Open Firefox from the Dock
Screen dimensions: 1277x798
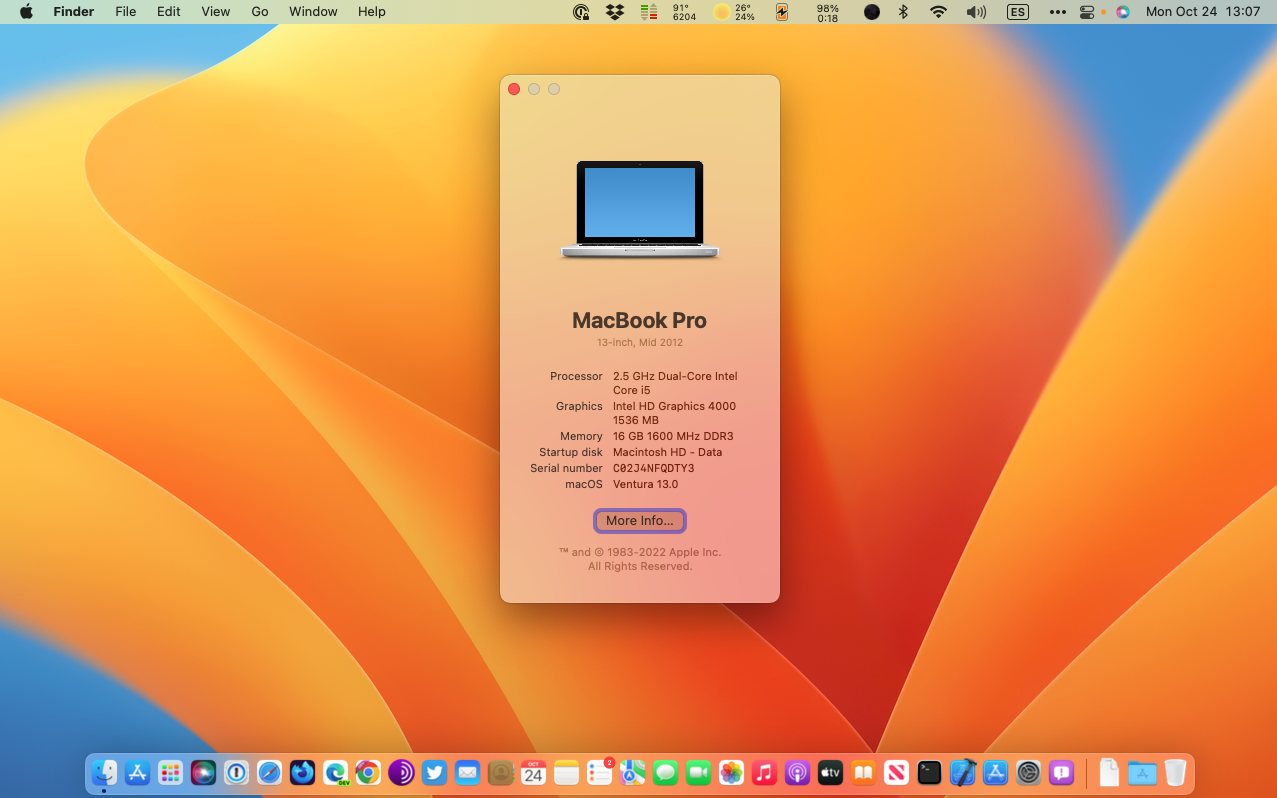[x=302, y=772]
